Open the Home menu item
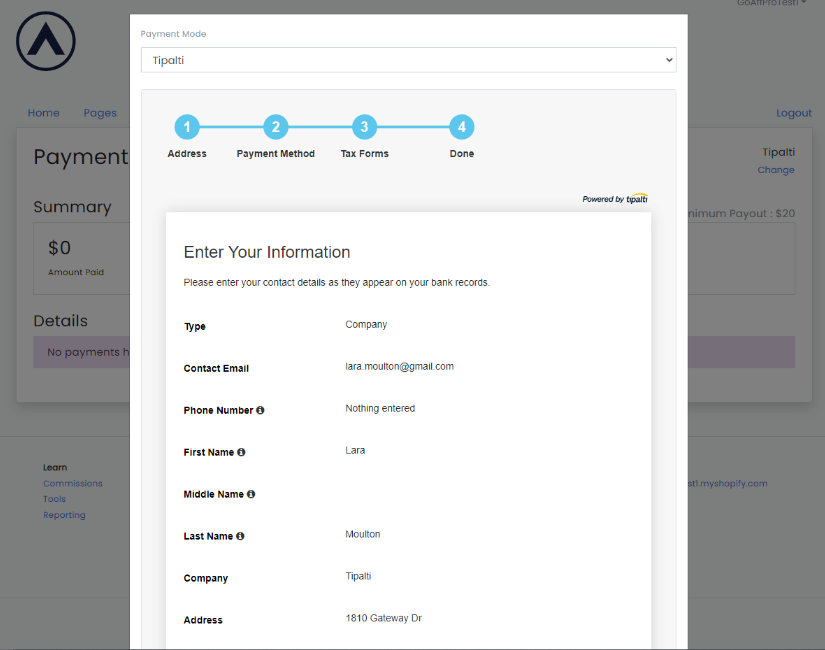The image size is (825, 650). click(x=43, y=113)
